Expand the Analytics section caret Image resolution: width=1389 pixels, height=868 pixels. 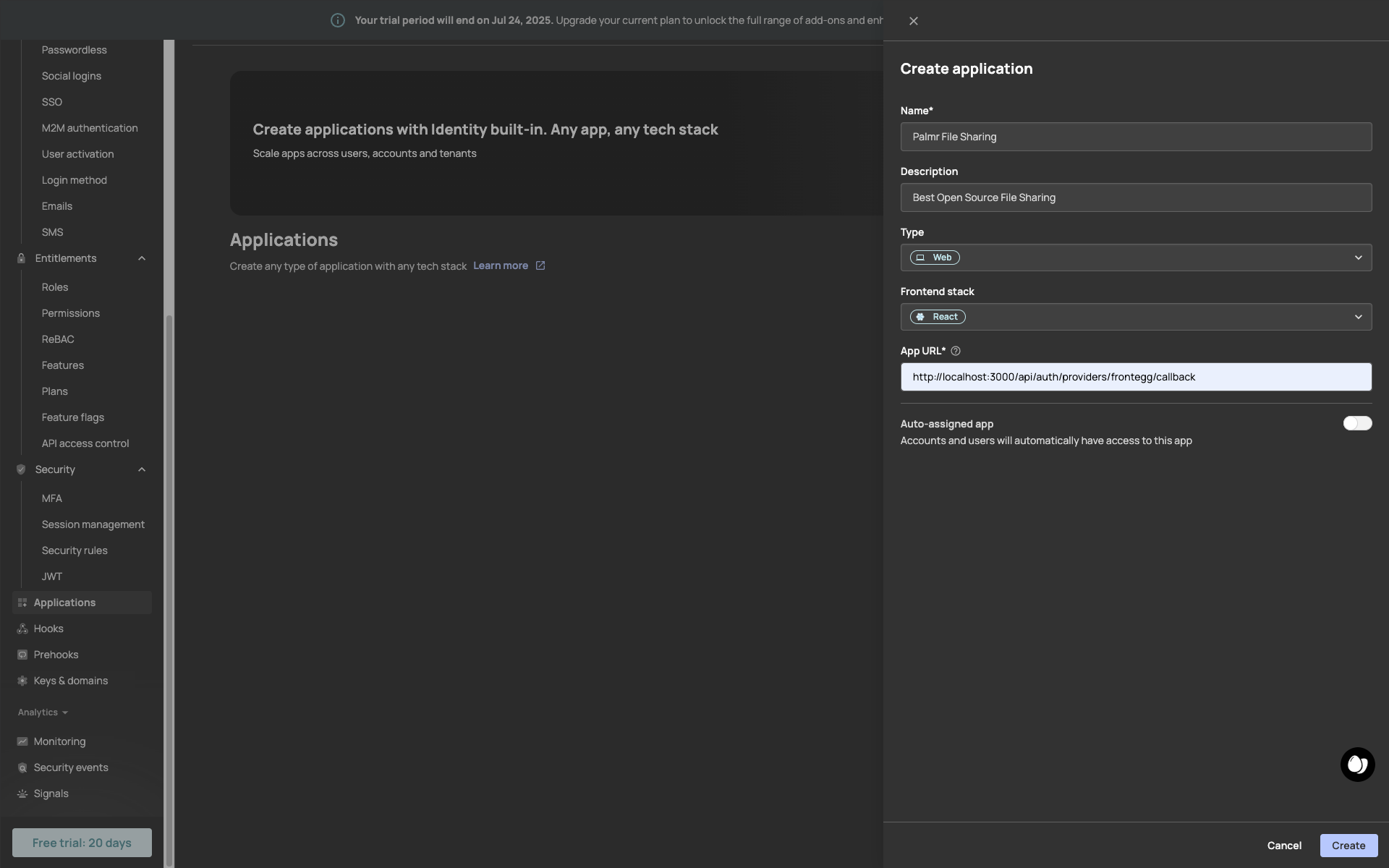tap(65, 712)
